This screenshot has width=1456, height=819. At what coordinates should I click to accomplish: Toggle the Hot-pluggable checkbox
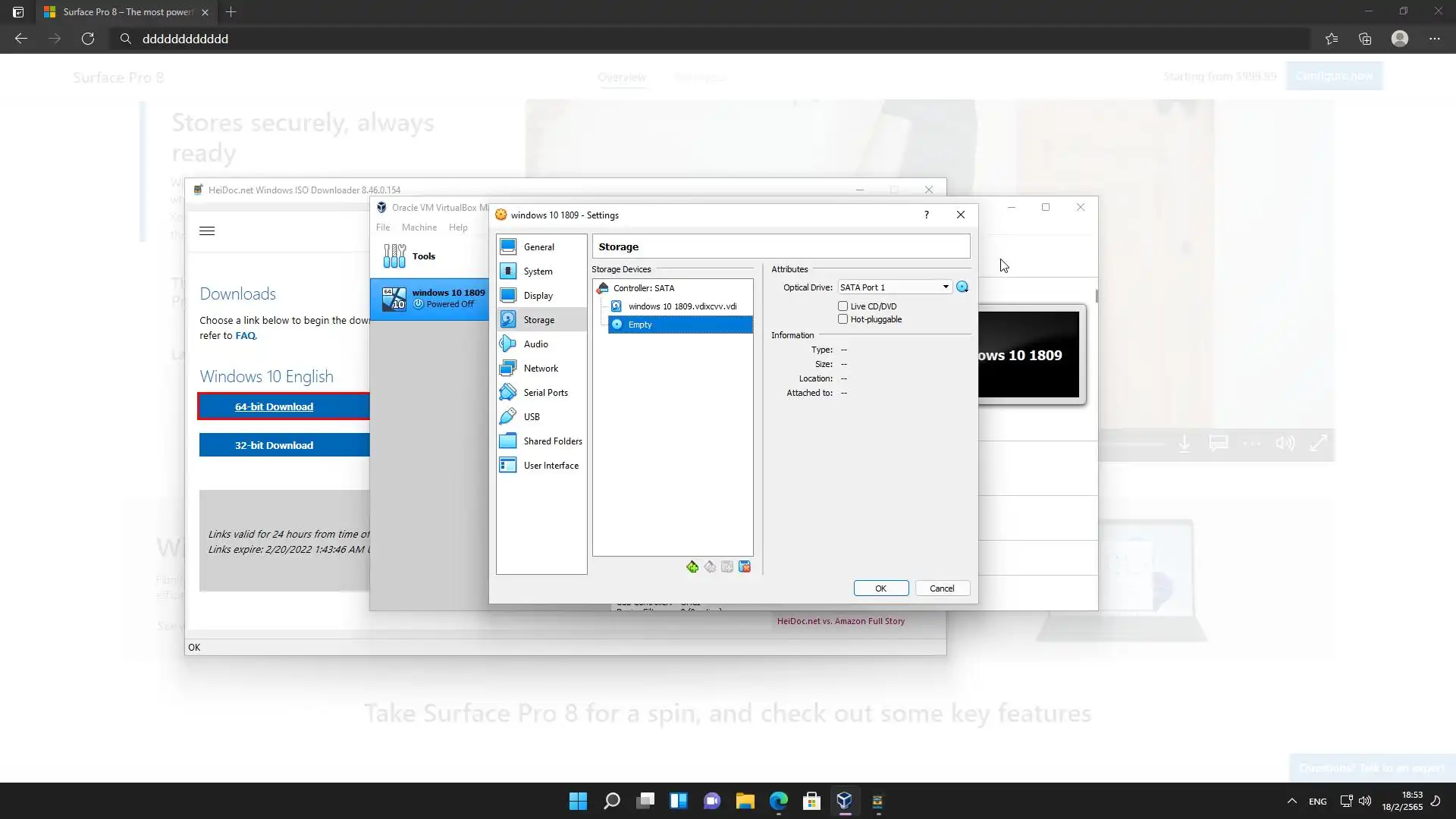pyautogui.click(x=843, y=319)
